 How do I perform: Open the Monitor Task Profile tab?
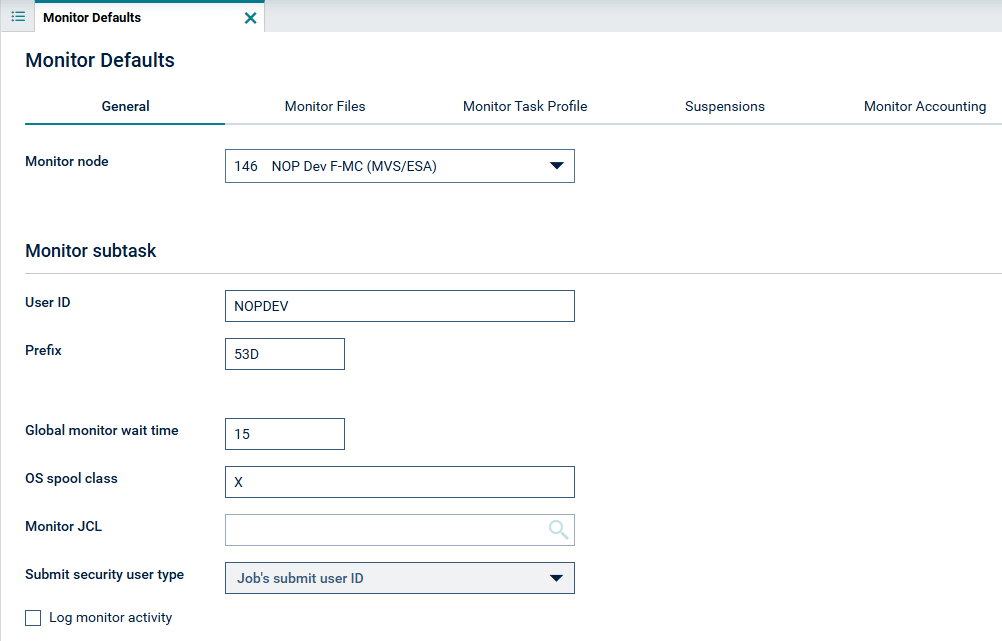click(x=525, y=106)
